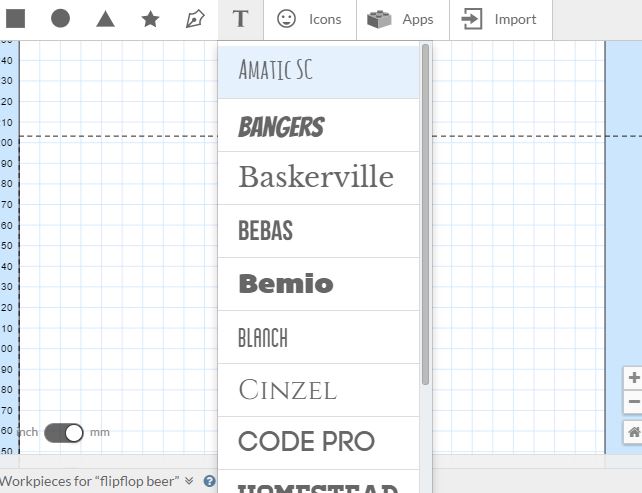The width and height of the screenshot is (642, 493).
Task: Open the workpieces help question icon
Action: 209,481
